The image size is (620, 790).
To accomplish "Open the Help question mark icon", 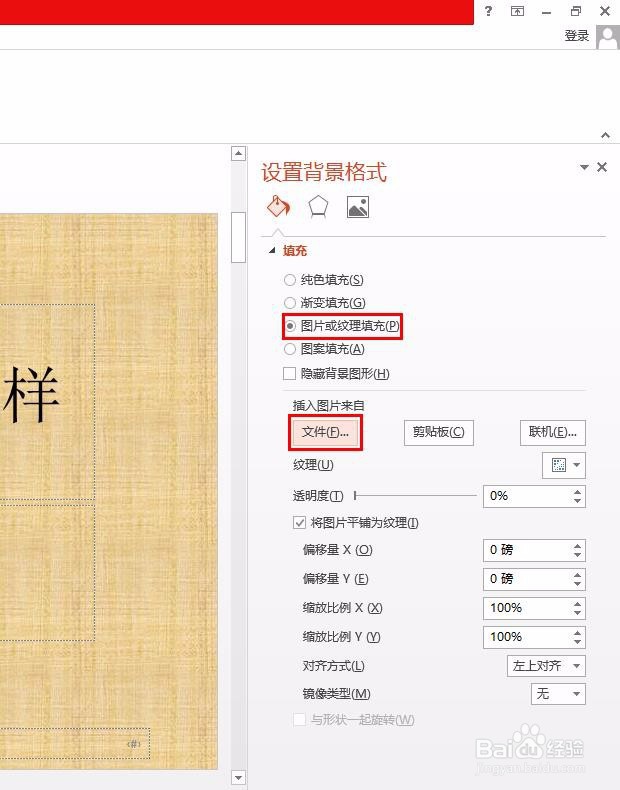I will [488, 11].
